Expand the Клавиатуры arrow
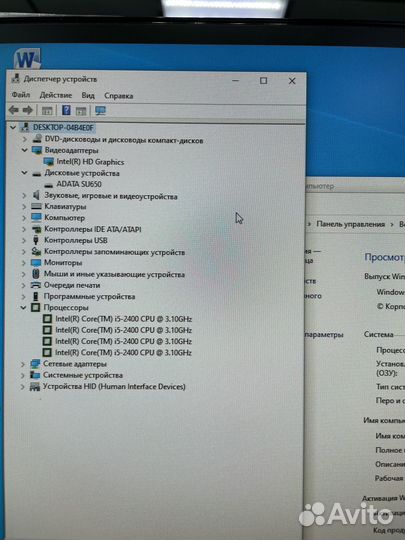 (24, 207)
